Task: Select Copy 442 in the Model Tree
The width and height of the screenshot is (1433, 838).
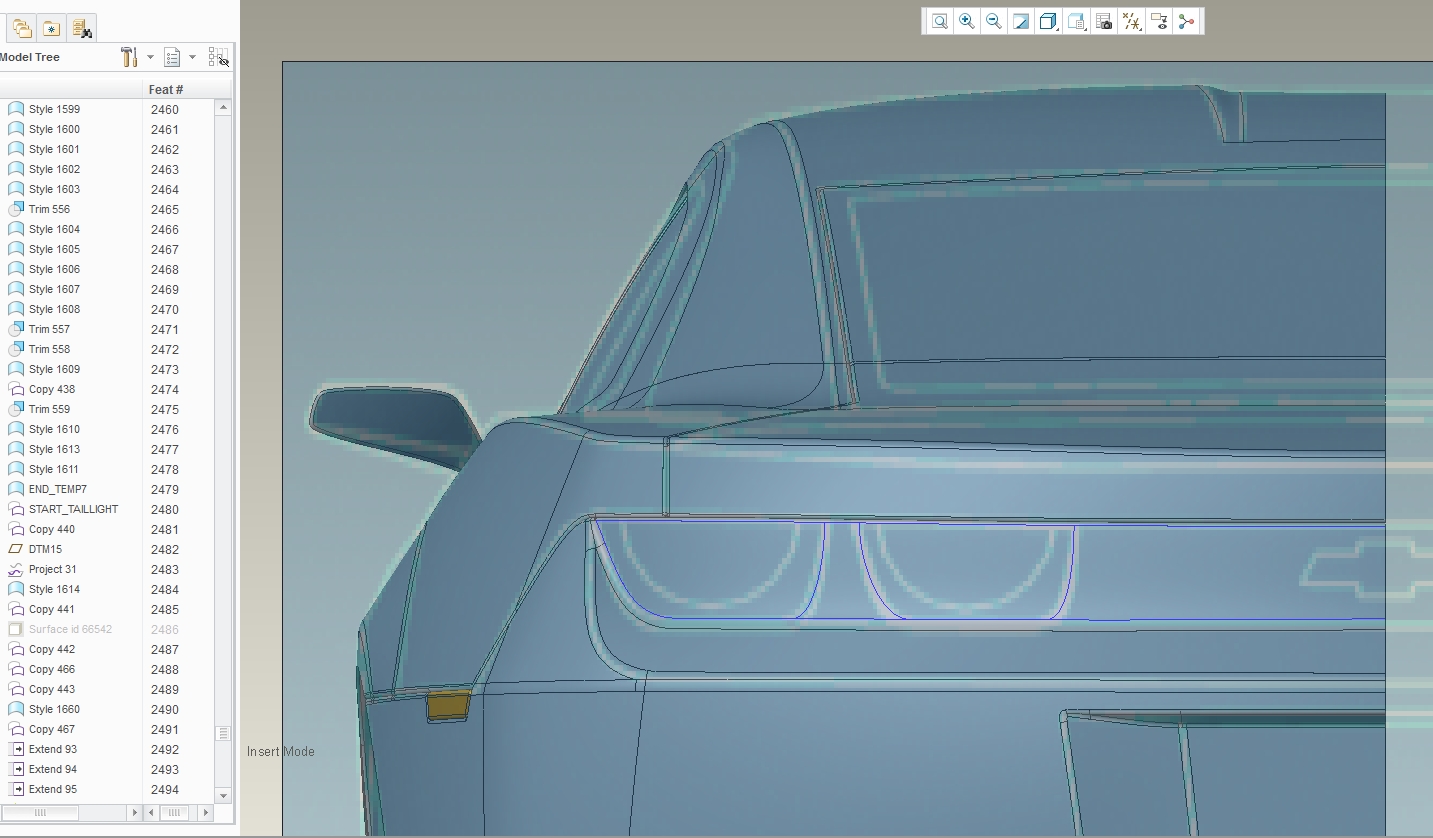Action: (x=52, y=649)
